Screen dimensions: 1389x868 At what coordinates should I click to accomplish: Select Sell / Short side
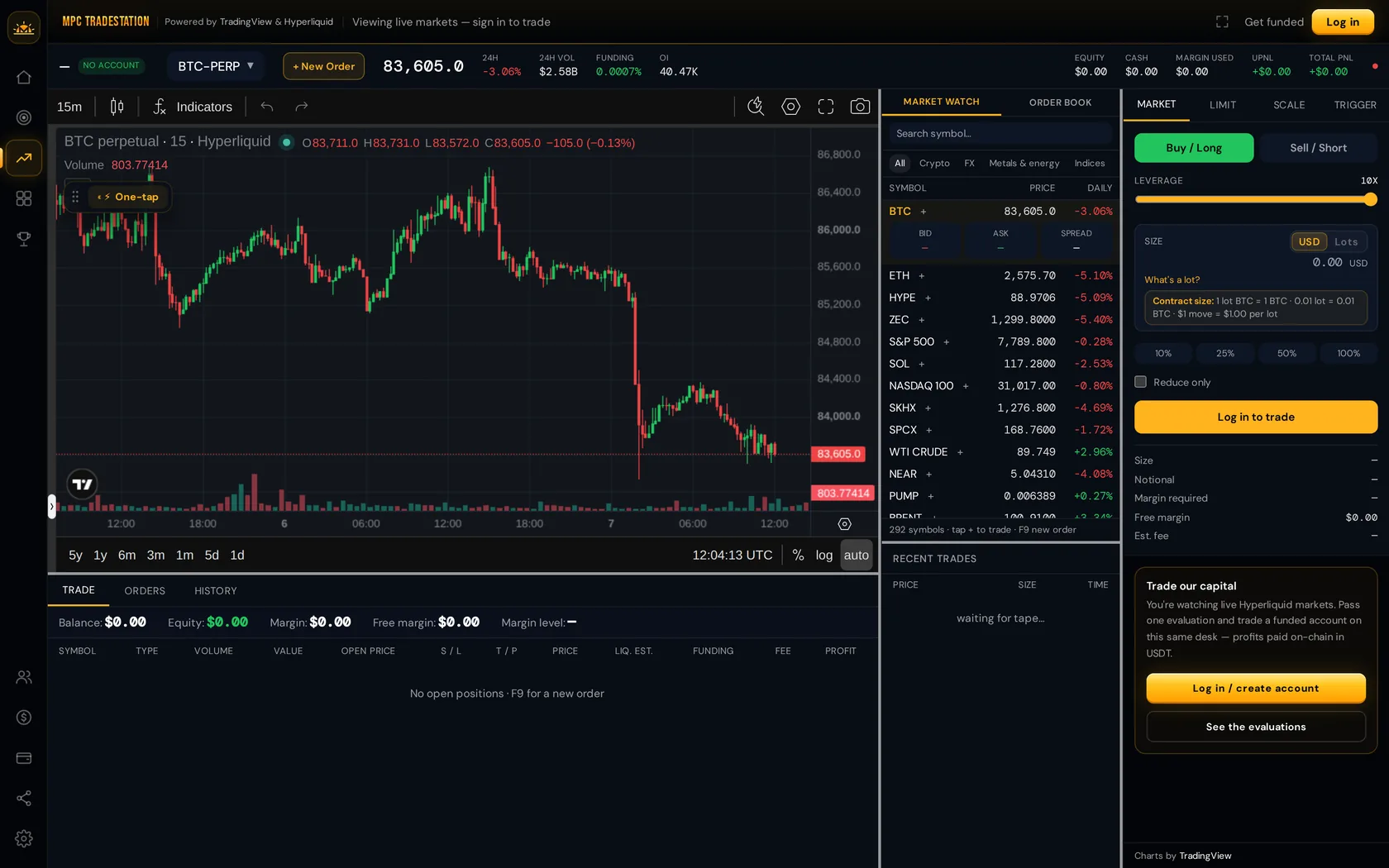pyautogui.click(x=1318, y=148)
